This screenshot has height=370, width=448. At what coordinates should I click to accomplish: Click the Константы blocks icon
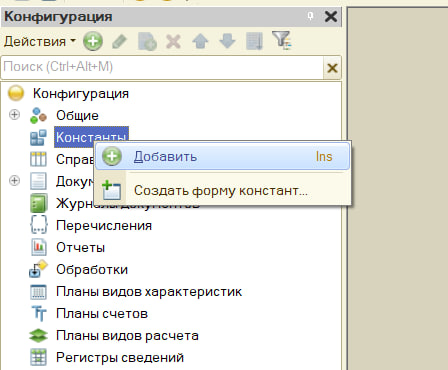tap(38, 137)
